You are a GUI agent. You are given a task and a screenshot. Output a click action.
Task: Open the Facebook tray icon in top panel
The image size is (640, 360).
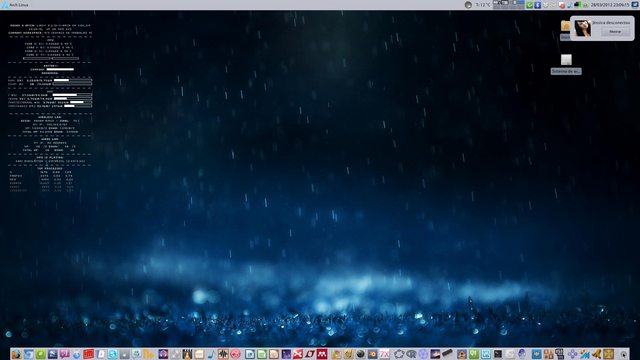(x=538, y=5)
